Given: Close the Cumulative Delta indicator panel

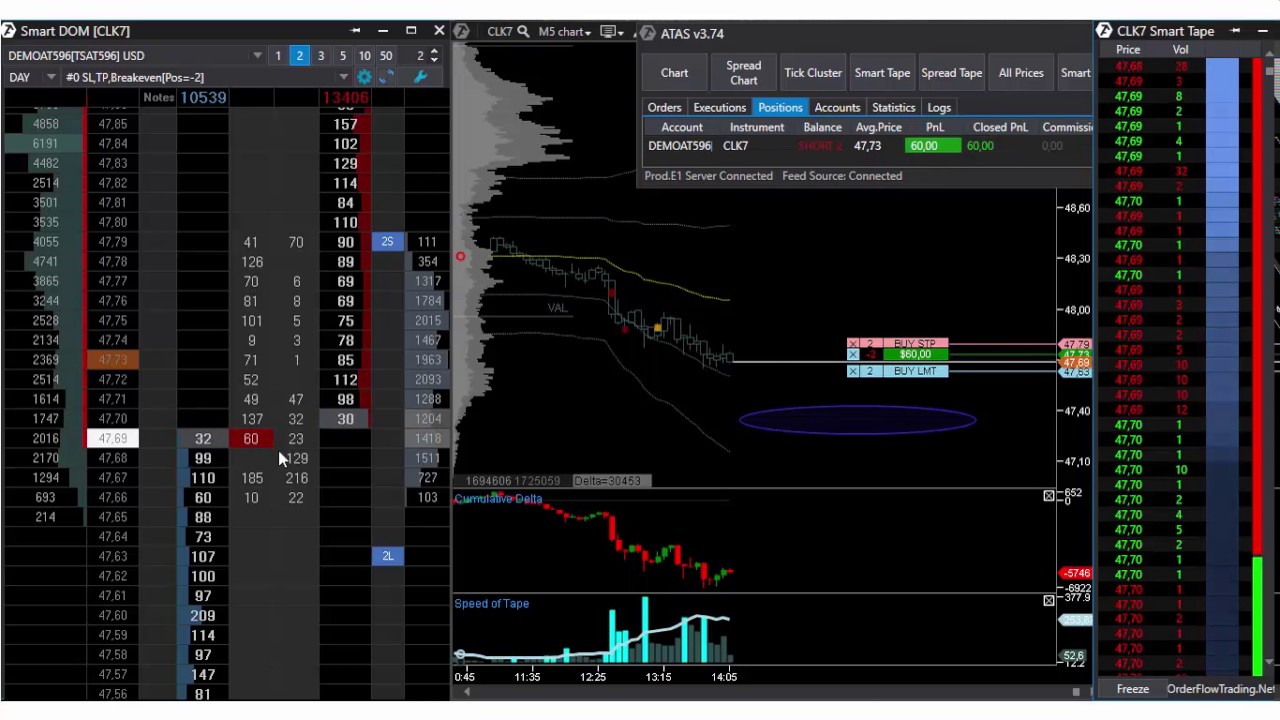Looking at the screenshot, I should (x=1049, y=496).
